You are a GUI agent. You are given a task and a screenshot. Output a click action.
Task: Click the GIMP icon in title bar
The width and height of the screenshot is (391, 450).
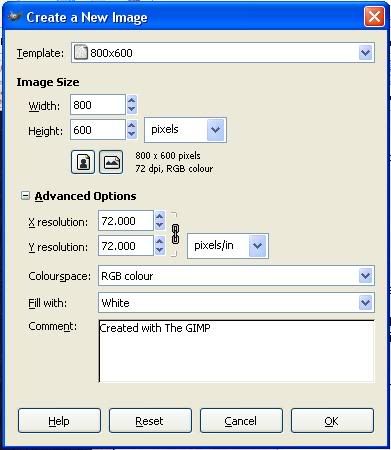[14, 16]
